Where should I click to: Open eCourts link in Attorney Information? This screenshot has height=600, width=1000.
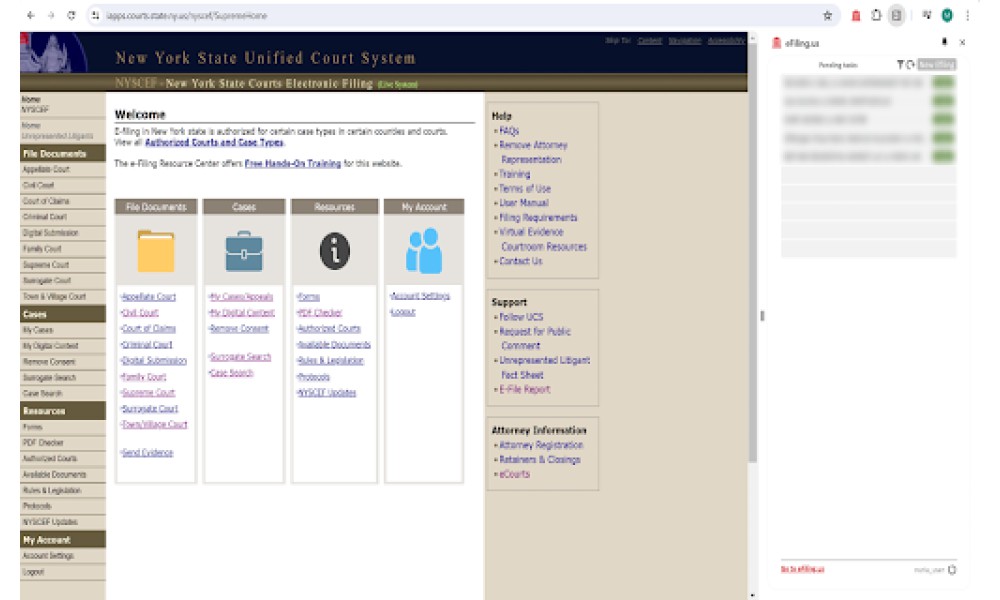tap(514, 474)
